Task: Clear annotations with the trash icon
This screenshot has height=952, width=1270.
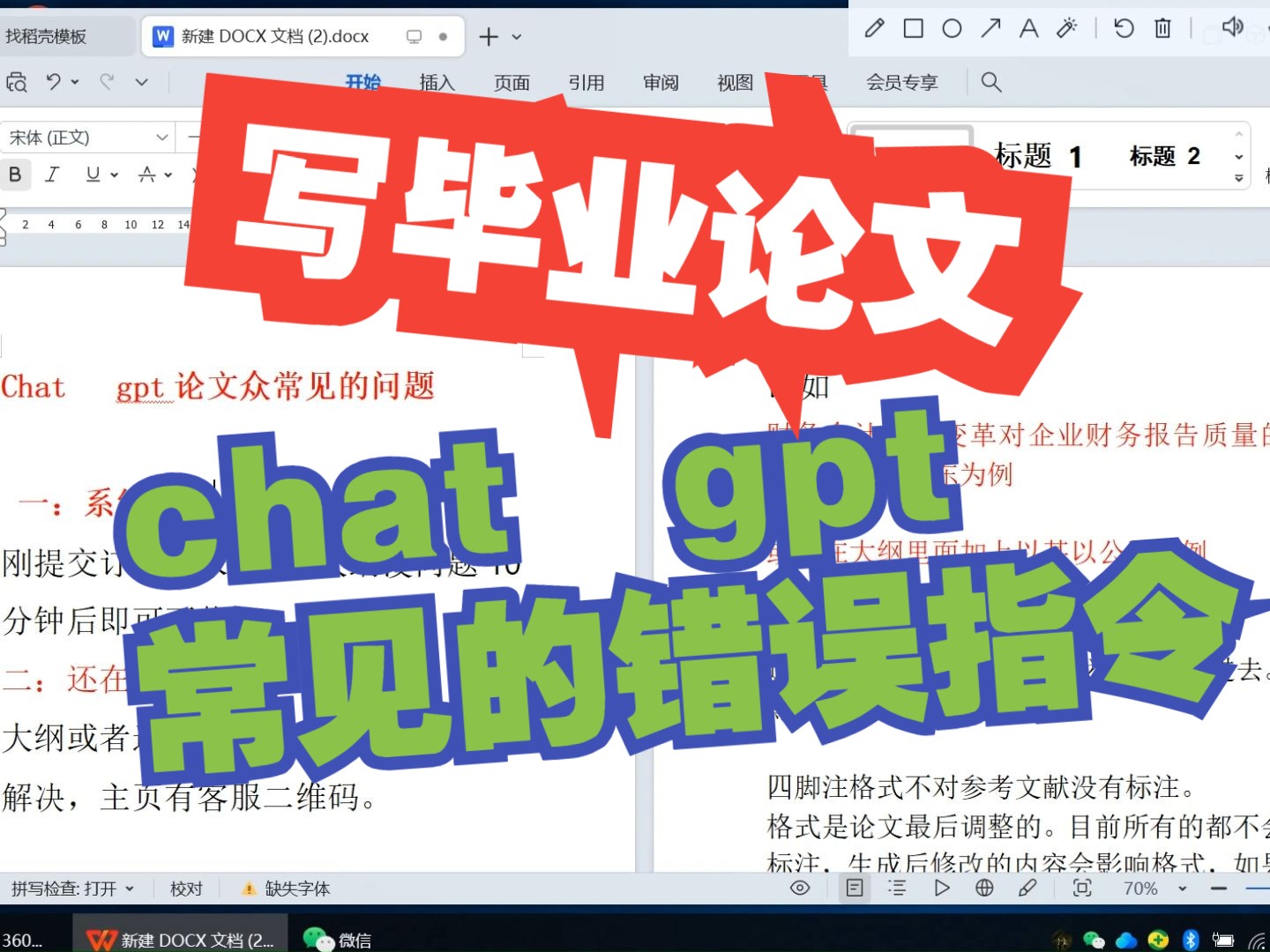Action: pyautogui.click(x=1162, y=29)
